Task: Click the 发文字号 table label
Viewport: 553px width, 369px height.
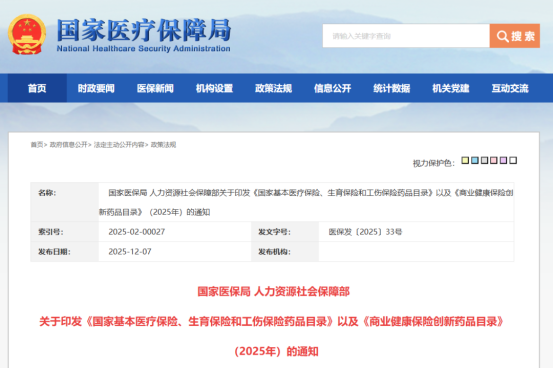Action: [x=274, y=232]
